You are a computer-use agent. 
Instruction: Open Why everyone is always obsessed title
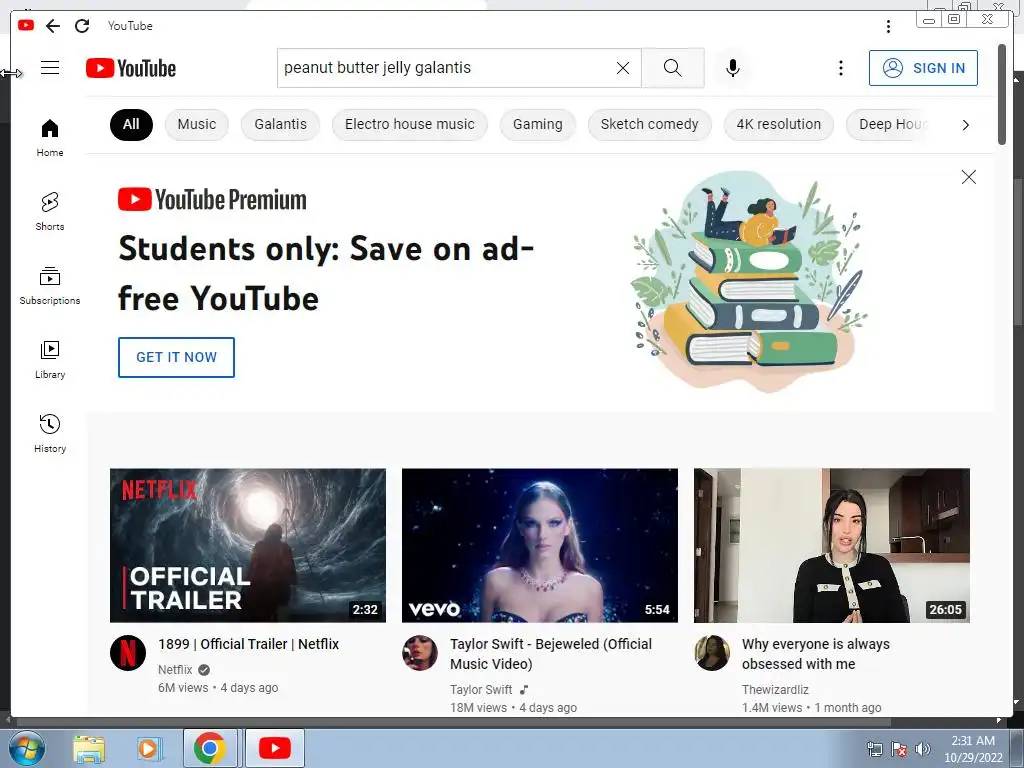point(816,654)
